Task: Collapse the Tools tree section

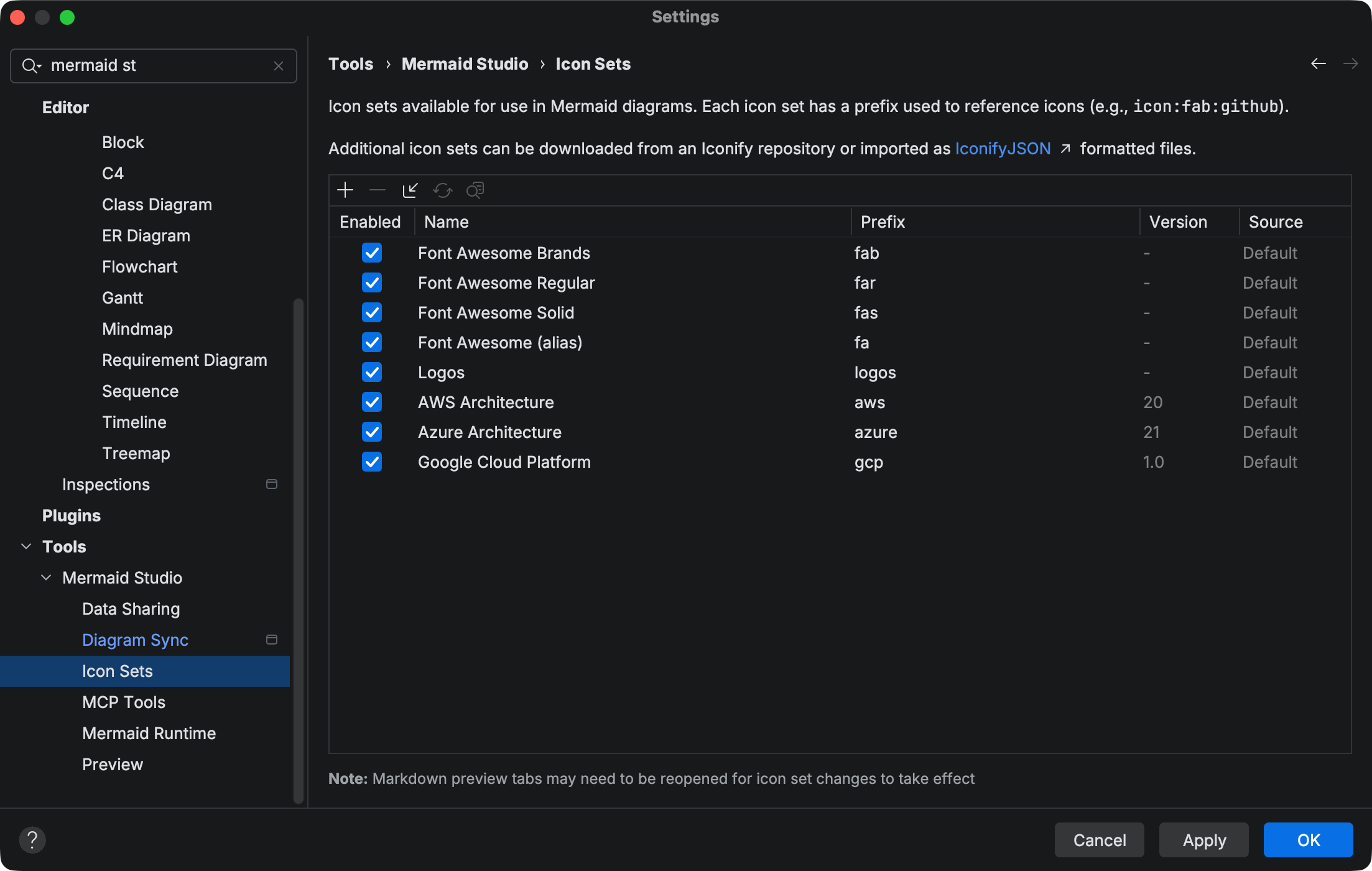Action: 26,546
